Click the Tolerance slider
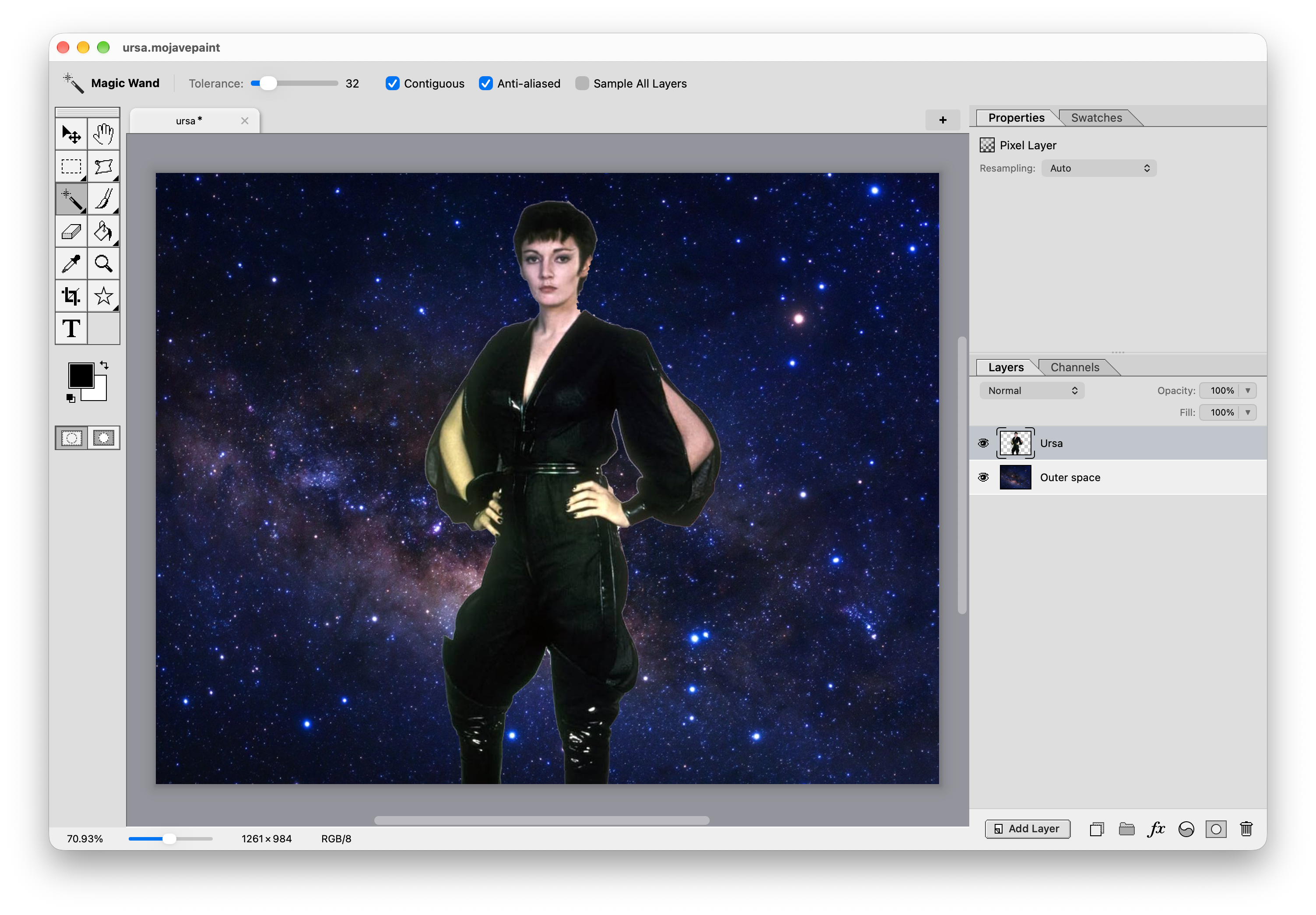This screenshot has height=915, width=1316. click(294, 84)
